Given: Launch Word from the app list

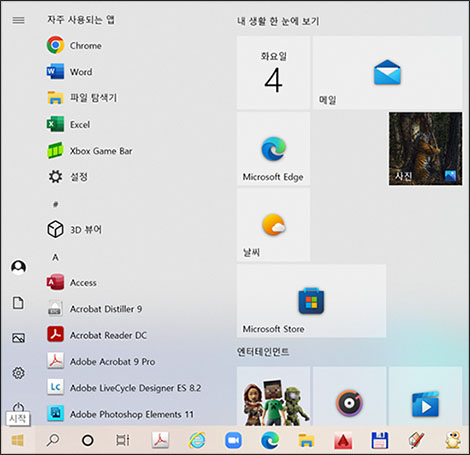Looking at the screenshot, I should pos(69,72).
